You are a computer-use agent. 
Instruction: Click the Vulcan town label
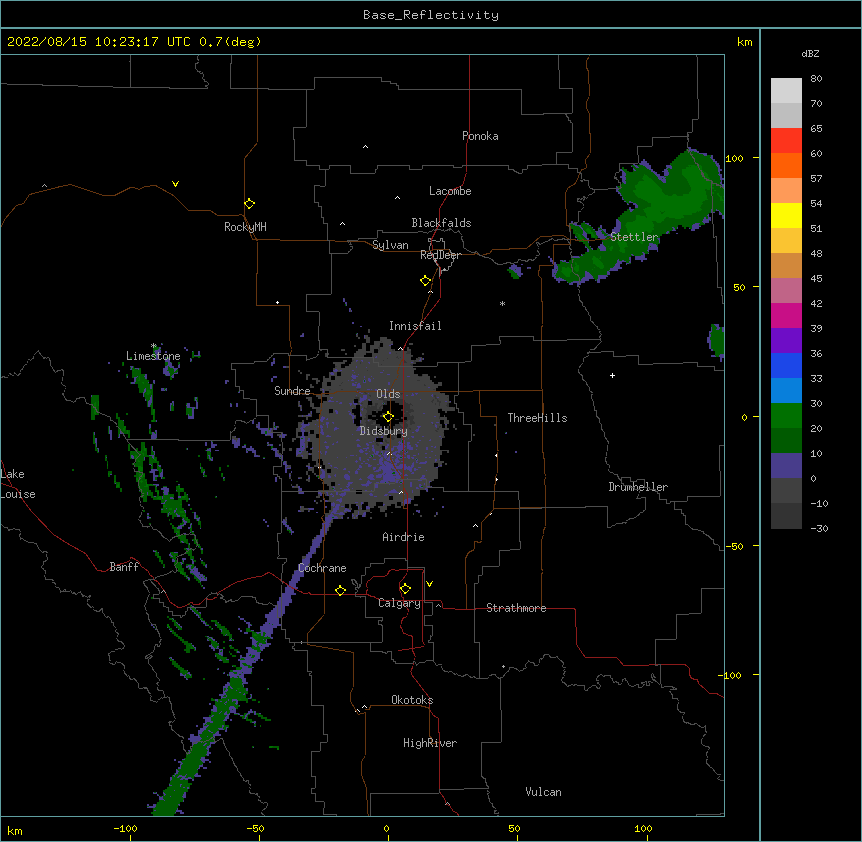pos(543,792)
